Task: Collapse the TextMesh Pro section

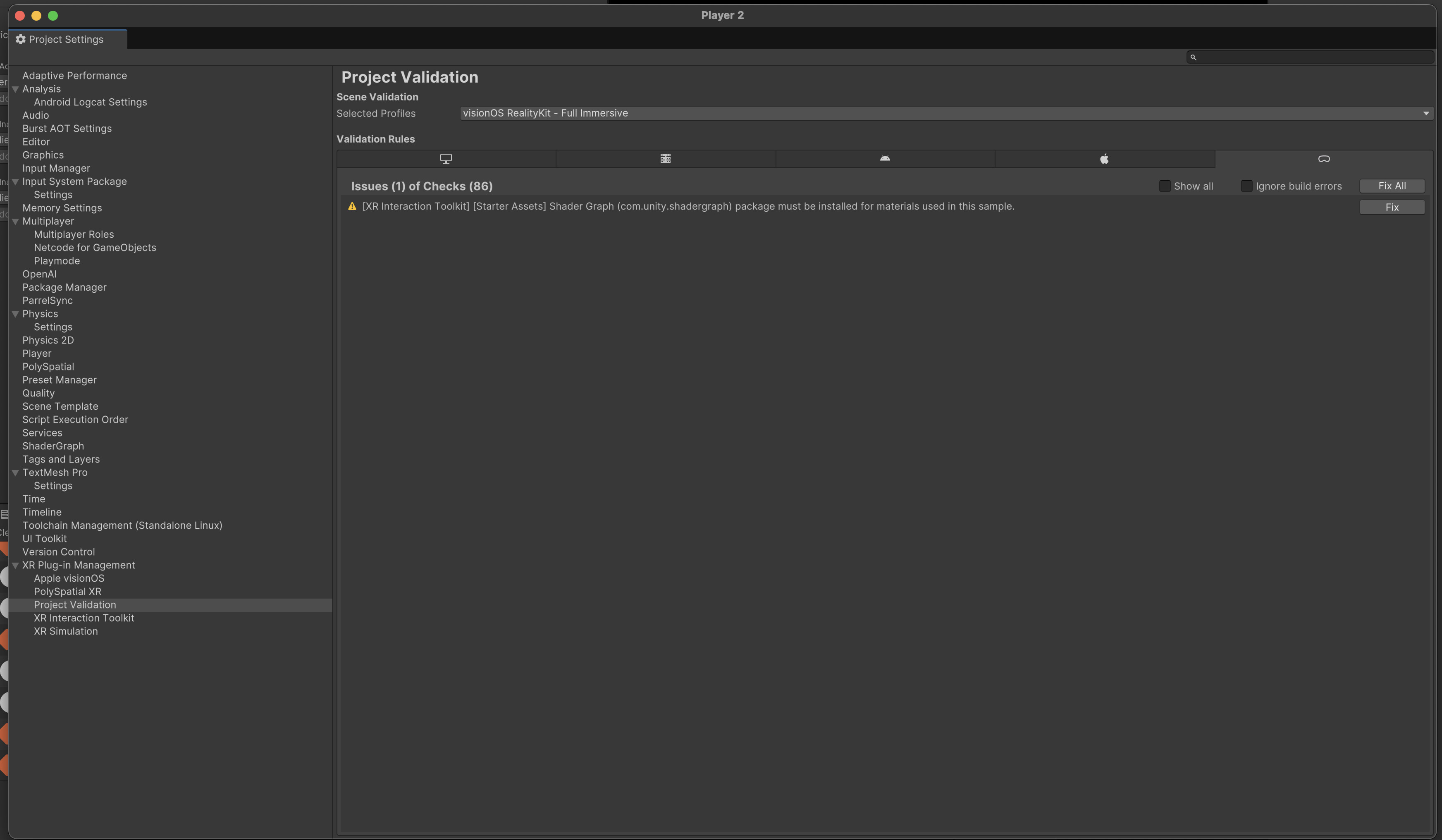Action: [15, 472]
